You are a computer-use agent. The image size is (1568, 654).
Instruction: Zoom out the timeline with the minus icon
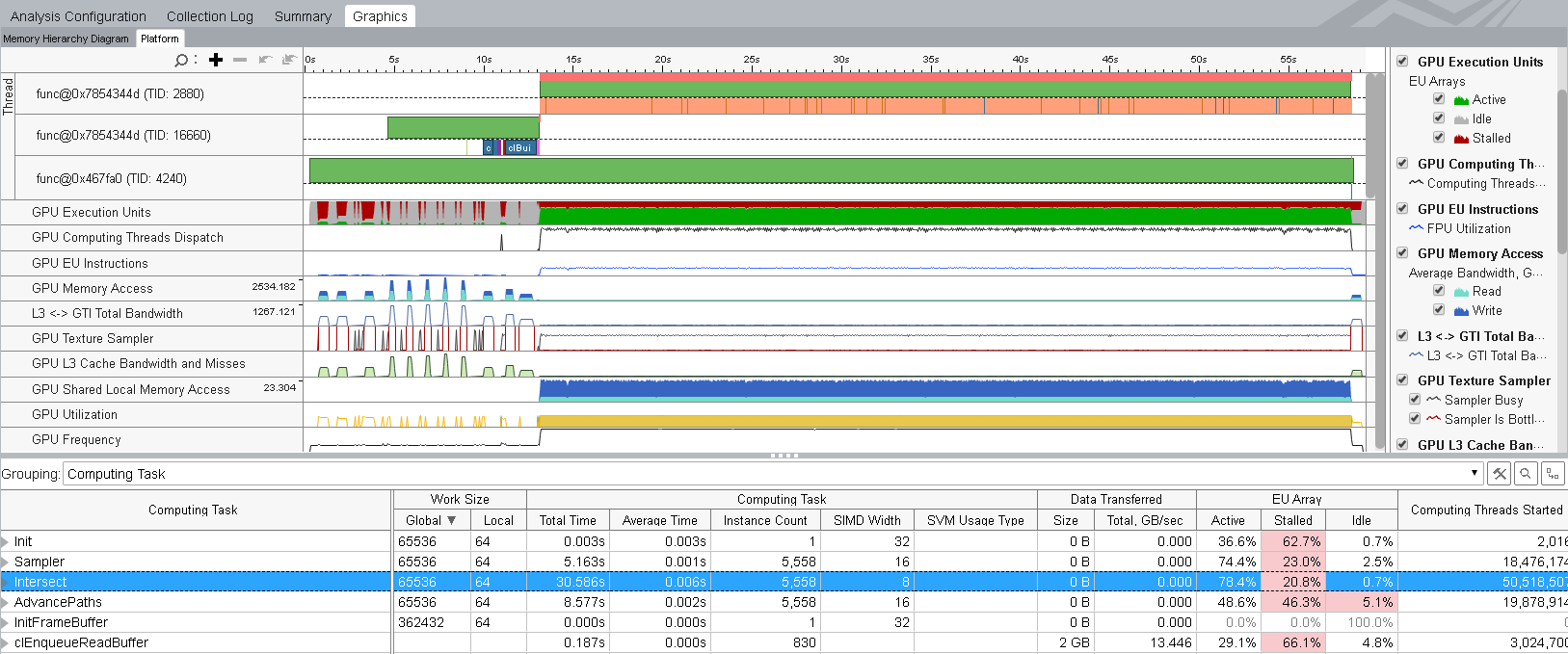pyautogui.click(x=240, y=60)
